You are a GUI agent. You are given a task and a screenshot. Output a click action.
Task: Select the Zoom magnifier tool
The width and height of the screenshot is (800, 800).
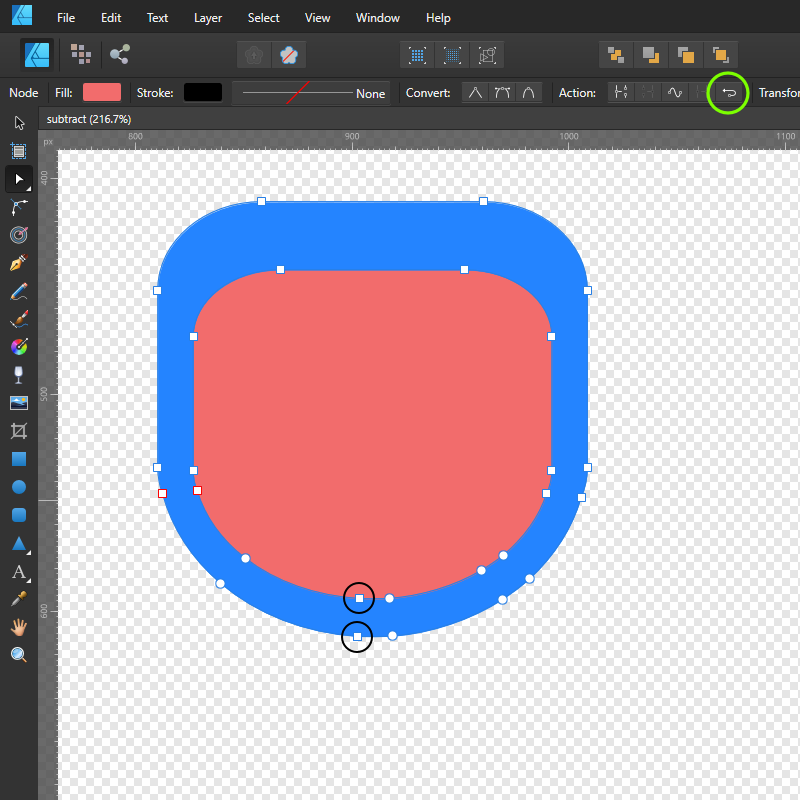click(18, 655)
